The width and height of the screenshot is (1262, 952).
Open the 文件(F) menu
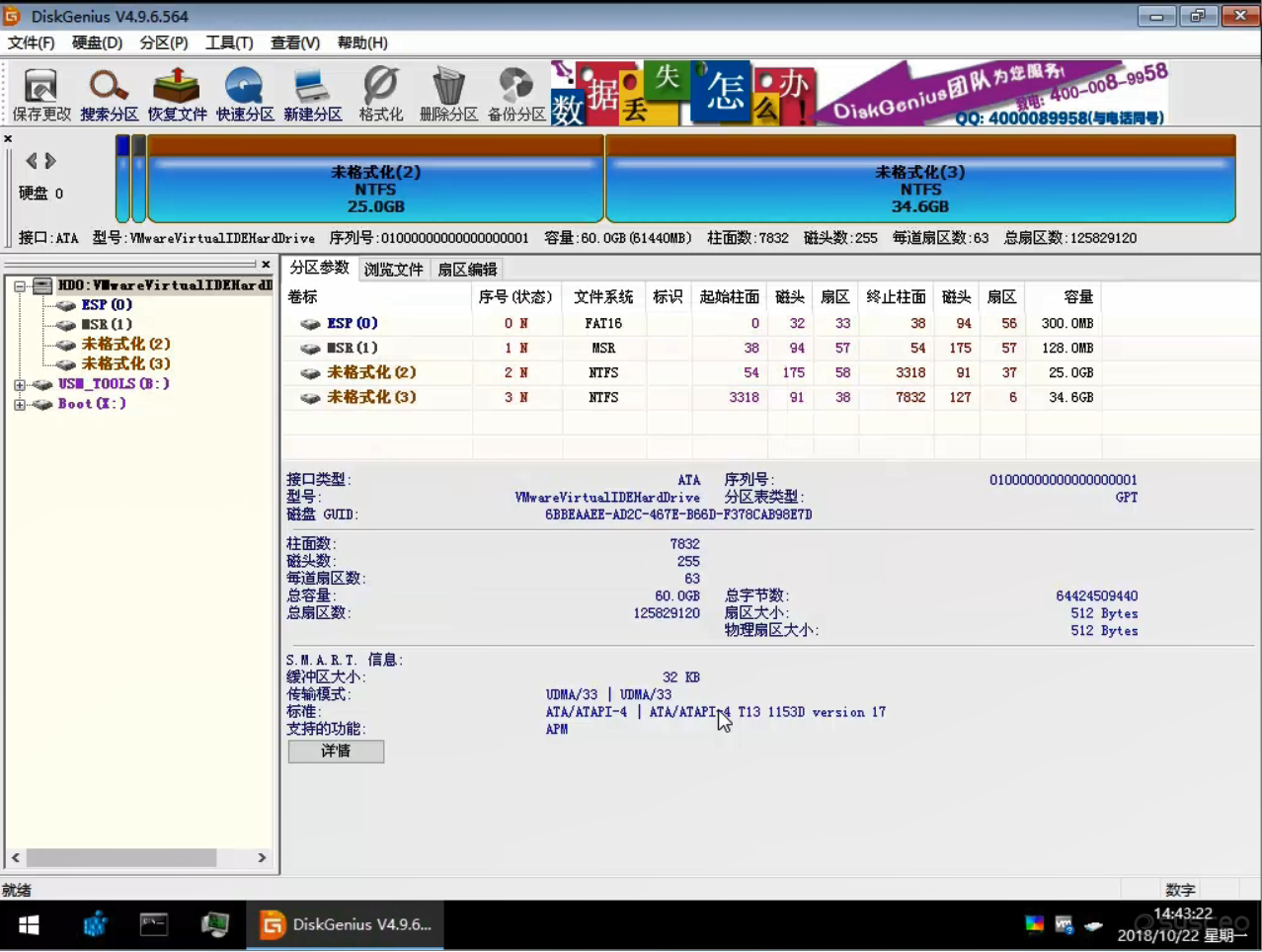click(x=32, y=42)
